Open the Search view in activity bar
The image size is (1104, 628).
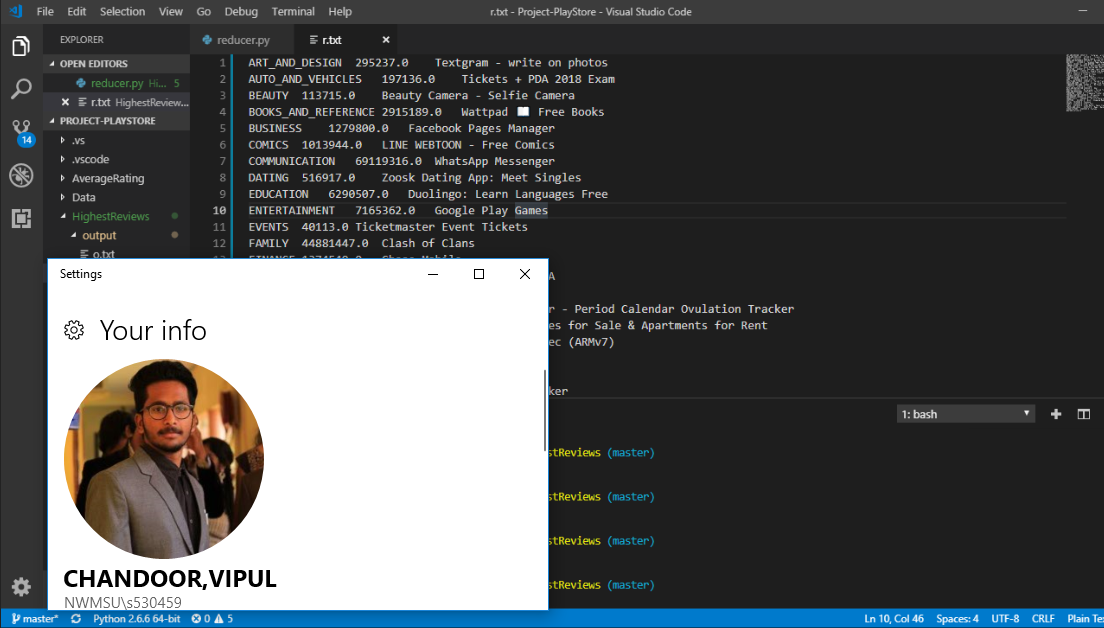point(21,90)
